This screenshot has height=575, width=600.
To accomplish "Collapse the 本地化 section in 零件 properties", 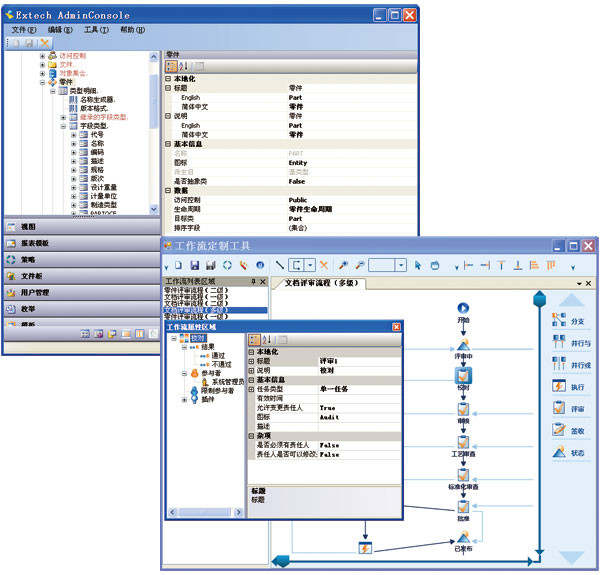I will pos(168,79).
